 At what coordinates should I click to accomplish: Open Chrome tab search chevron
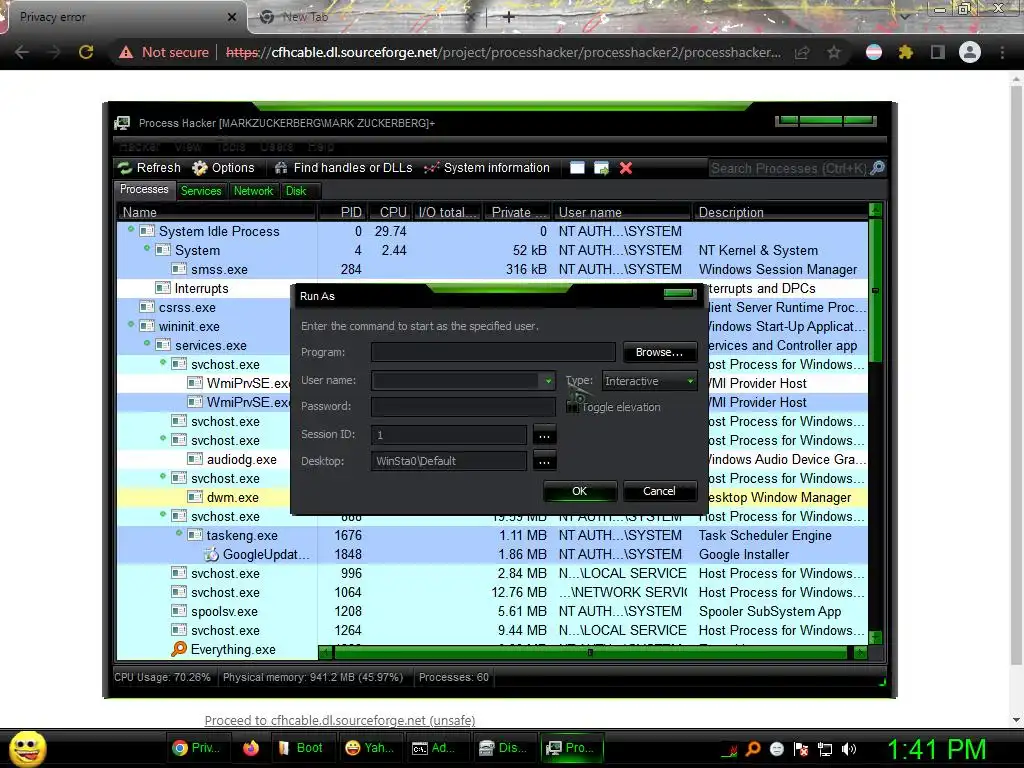pyautogui.click(x=904, y=16)
